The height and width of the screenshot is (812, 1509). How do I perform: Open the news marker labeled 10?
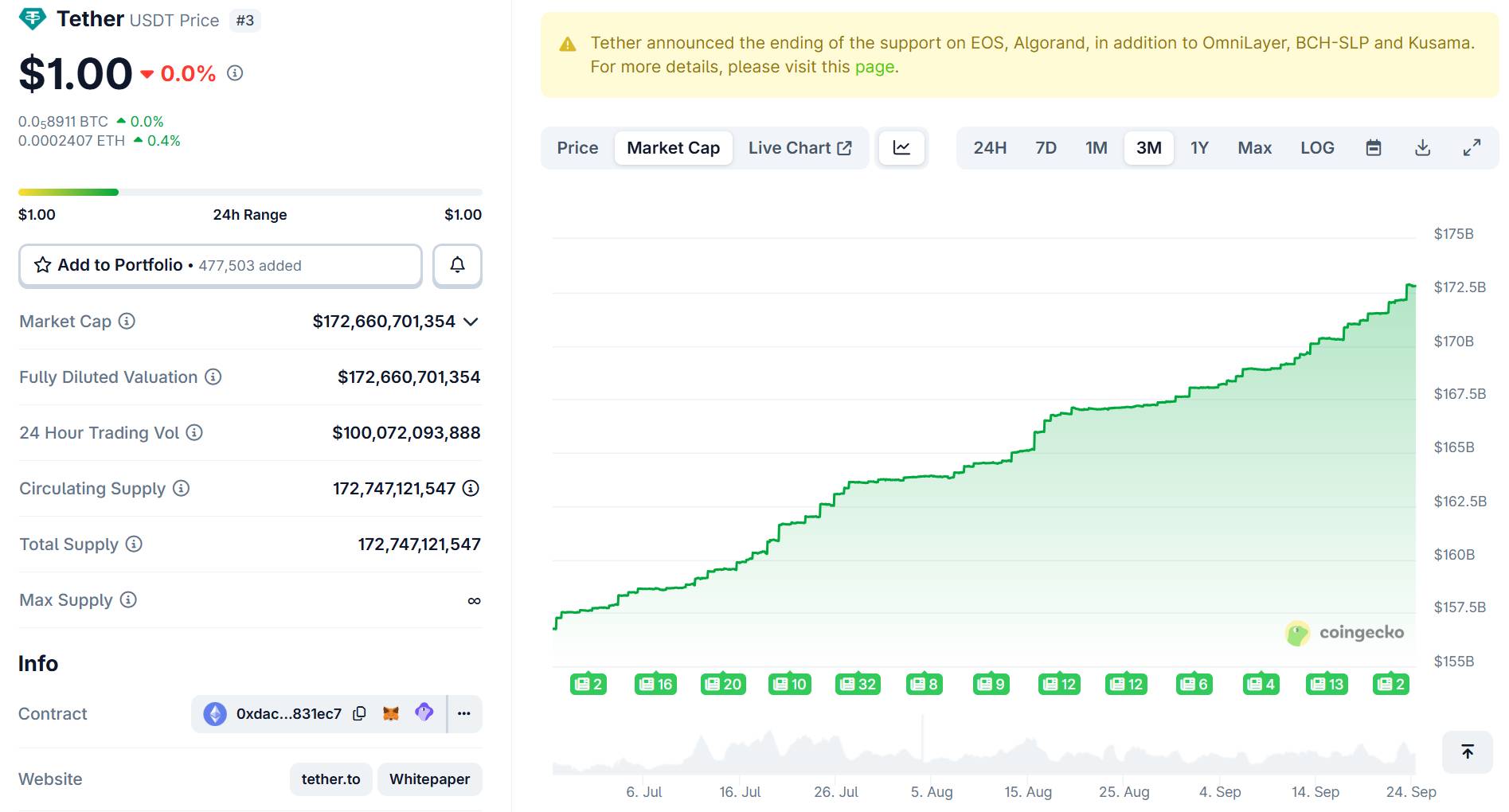790,684
